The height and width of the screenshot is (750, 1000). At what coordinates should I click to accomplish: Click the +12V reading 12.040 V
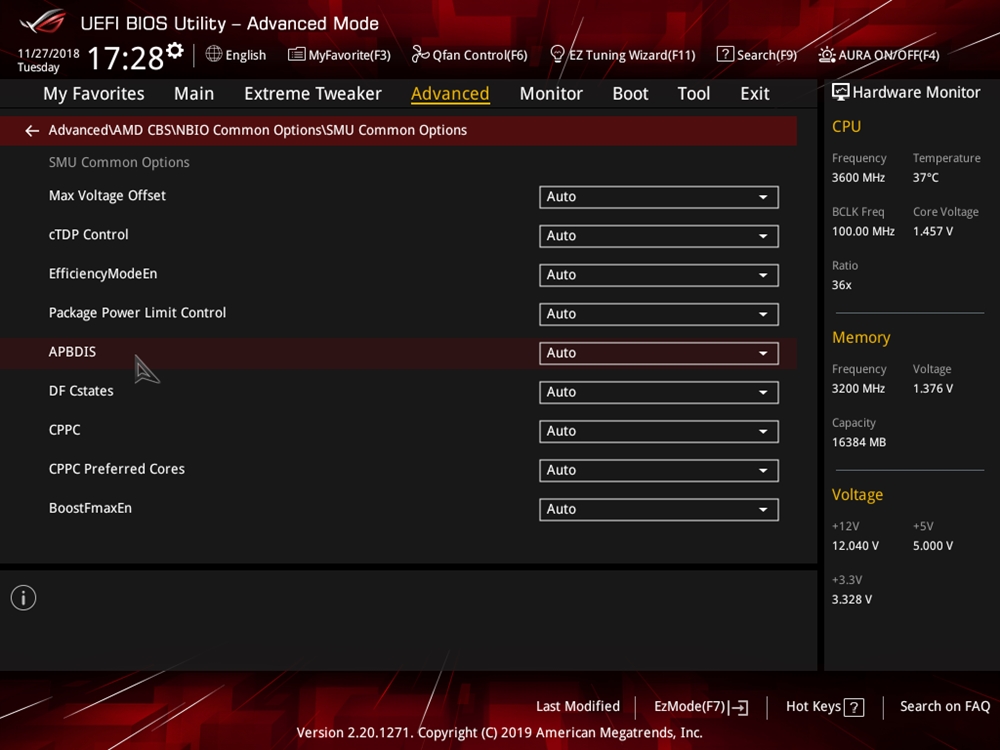coord(855,546)
